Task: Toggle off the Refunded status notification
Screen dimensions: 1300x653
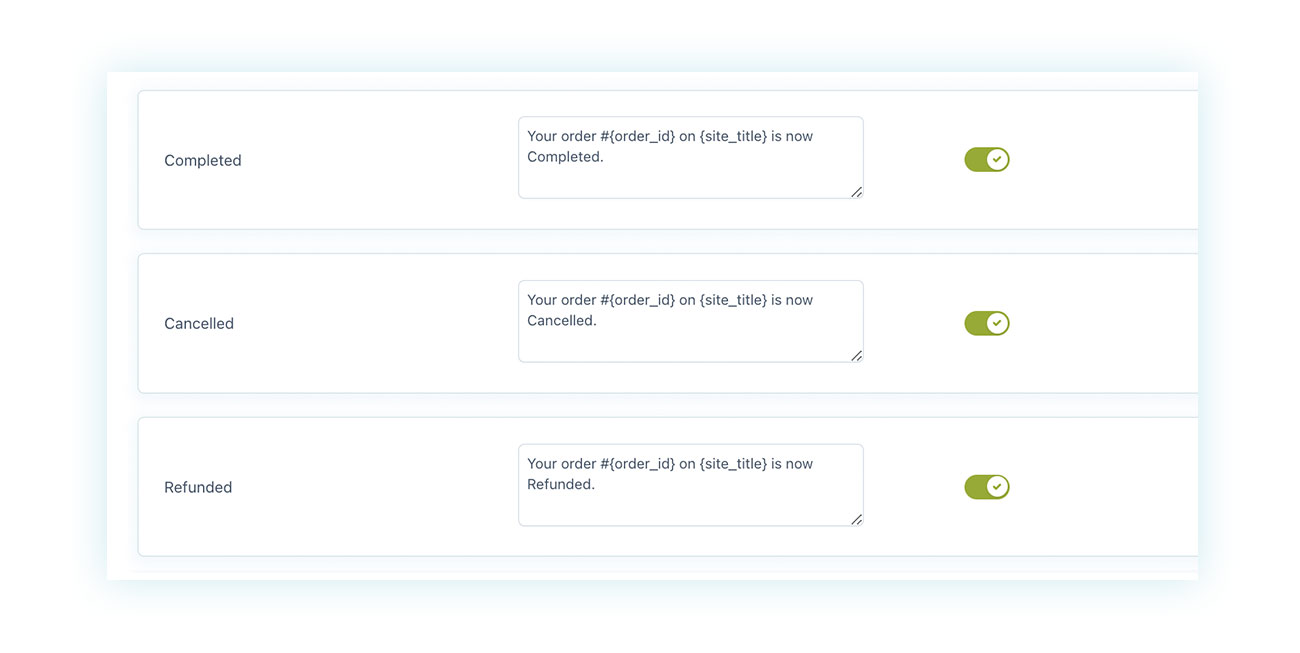Action: tap(987, 487)
